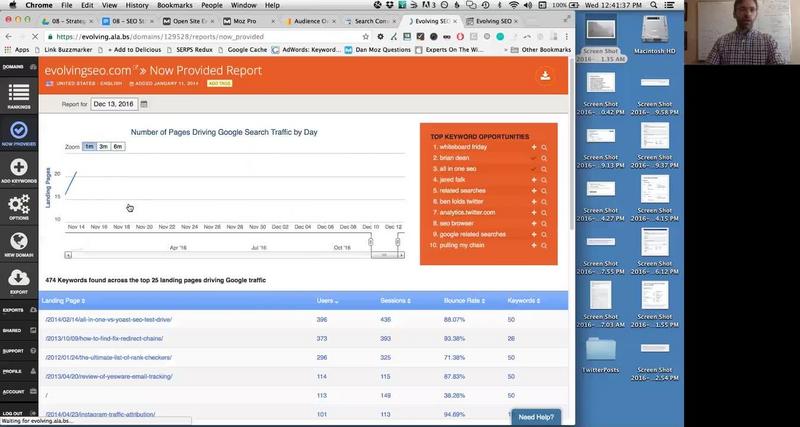The height and width of the screenshot is (427, 800).
Task: Open the Account sidebar item
Action: pyautogui.click(x=19, y=391)
